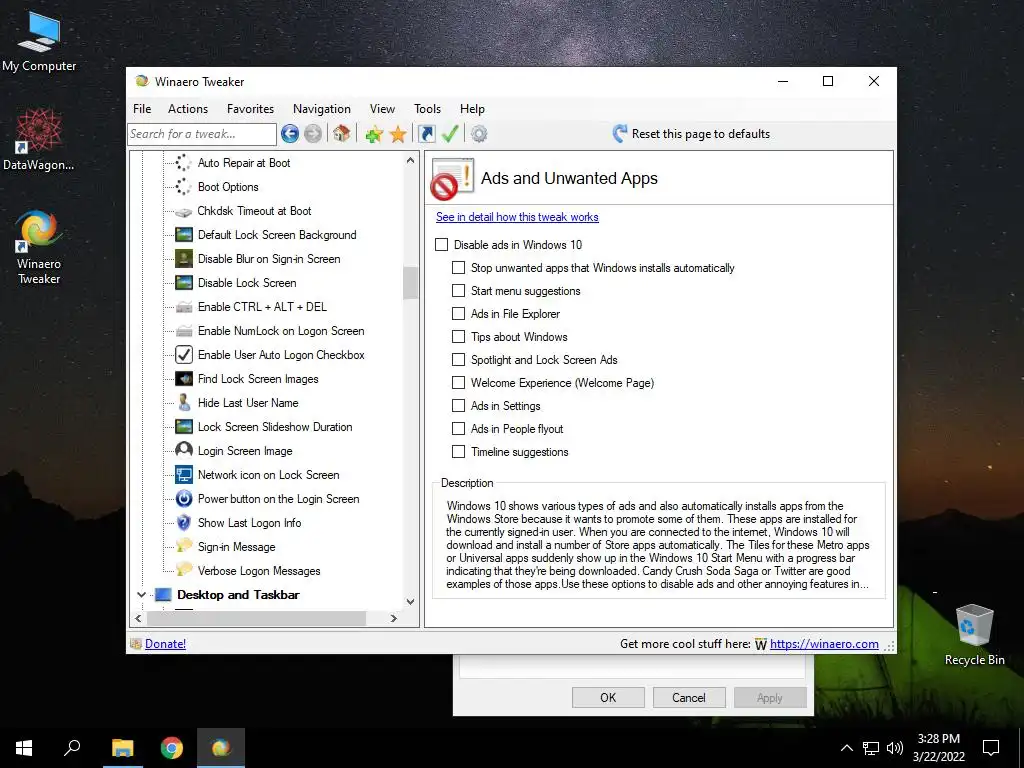The image size is (1024, 768).
Task: Tick the Tips about Windows checkbox
Action: coord(458,336)
